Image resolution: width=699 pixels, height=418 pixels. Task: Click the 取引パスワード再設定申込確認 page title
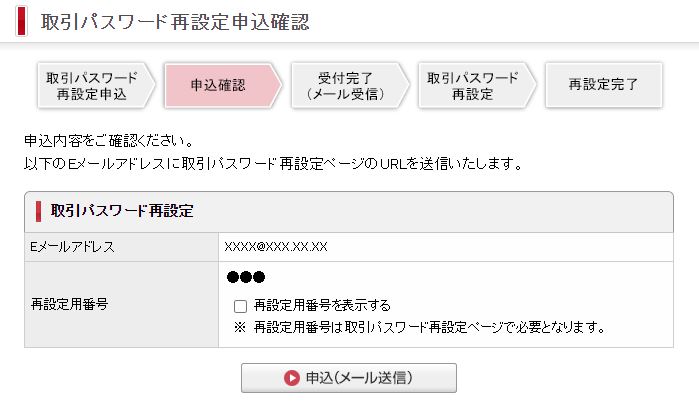(176, 21)
